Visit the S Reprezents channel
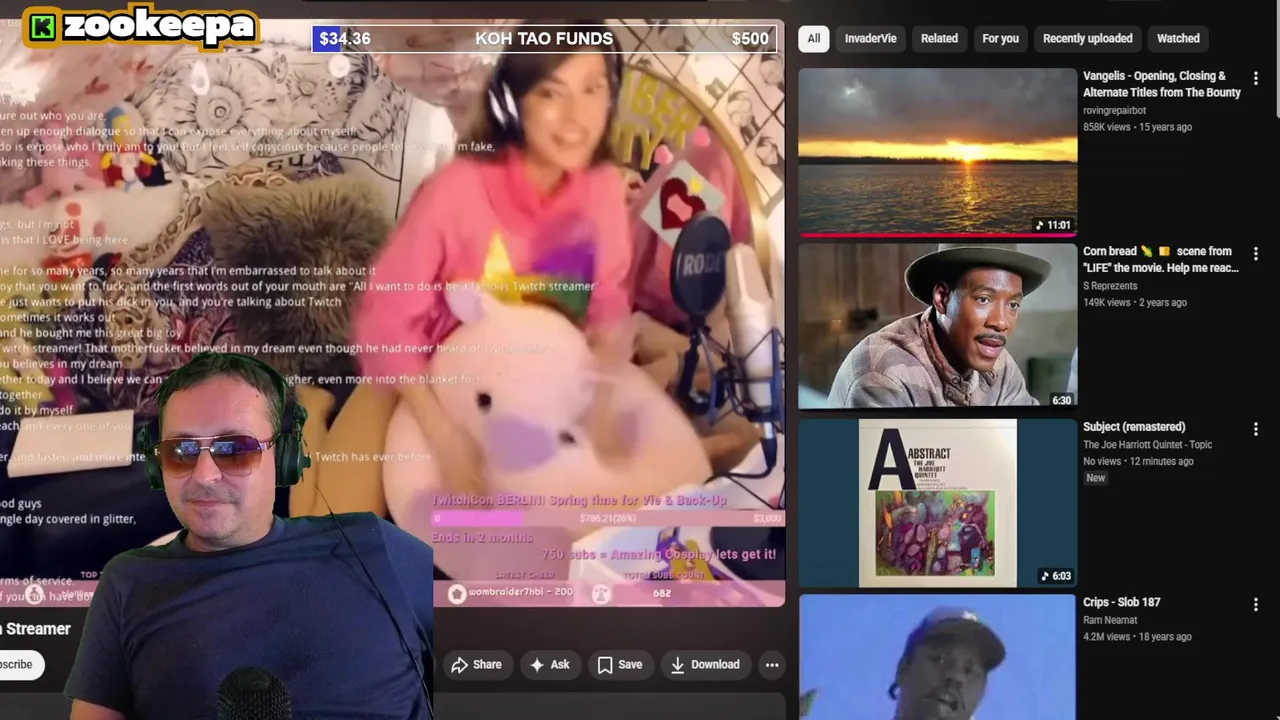1280x720 pixels. pyautogui.click(x=1110, y=286)
